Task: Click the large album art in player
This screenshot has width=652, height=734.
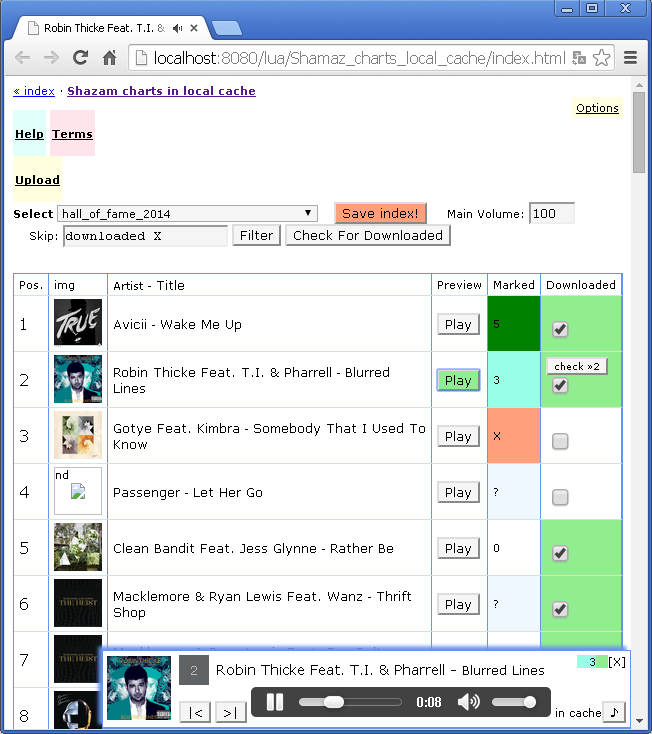Action: tap(139, 688)
